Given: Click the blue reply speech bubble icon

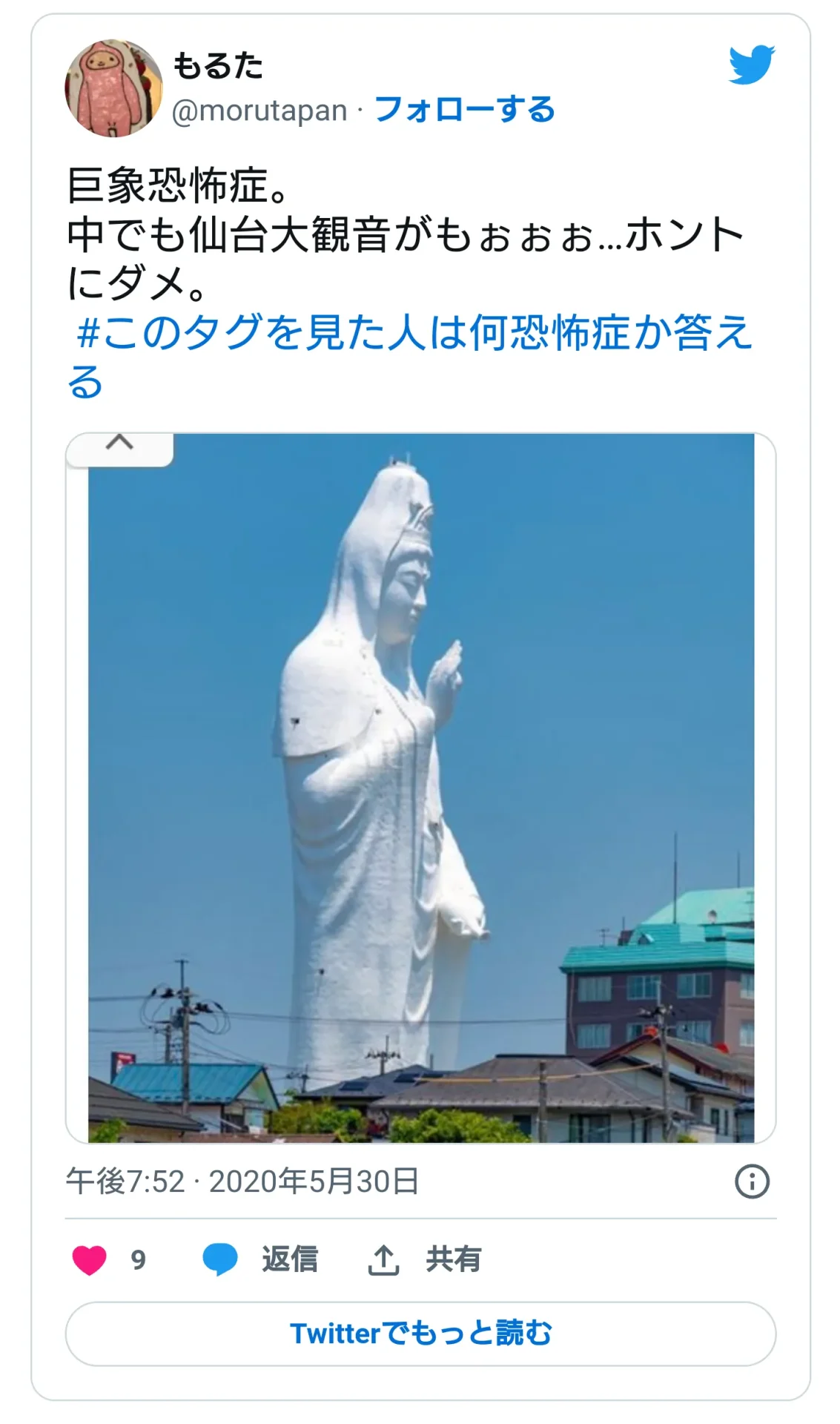Looking at the screenshot, I should (x=220, y=1260).
